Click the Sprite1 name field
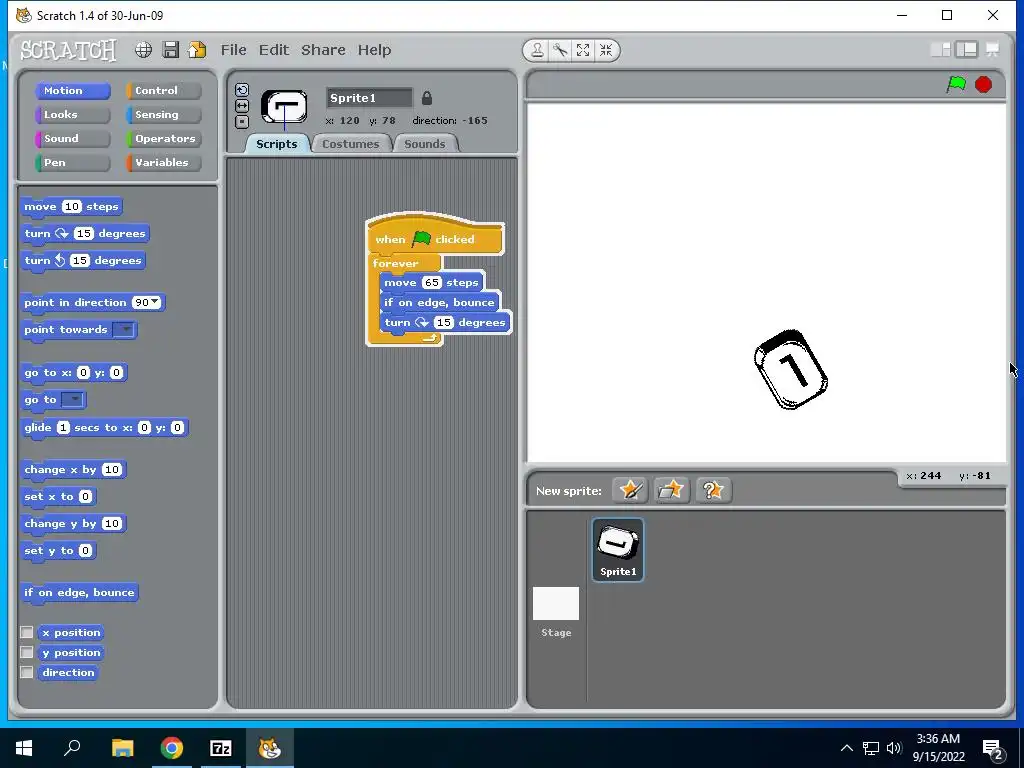 [x=370, y=98]
